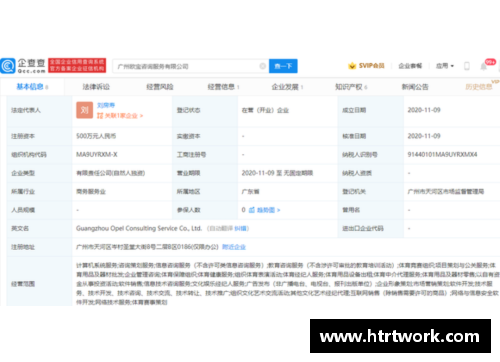Viewport: 500px width, 362px height.
Task: Open the 企业套餐 link
Action: 410,66
